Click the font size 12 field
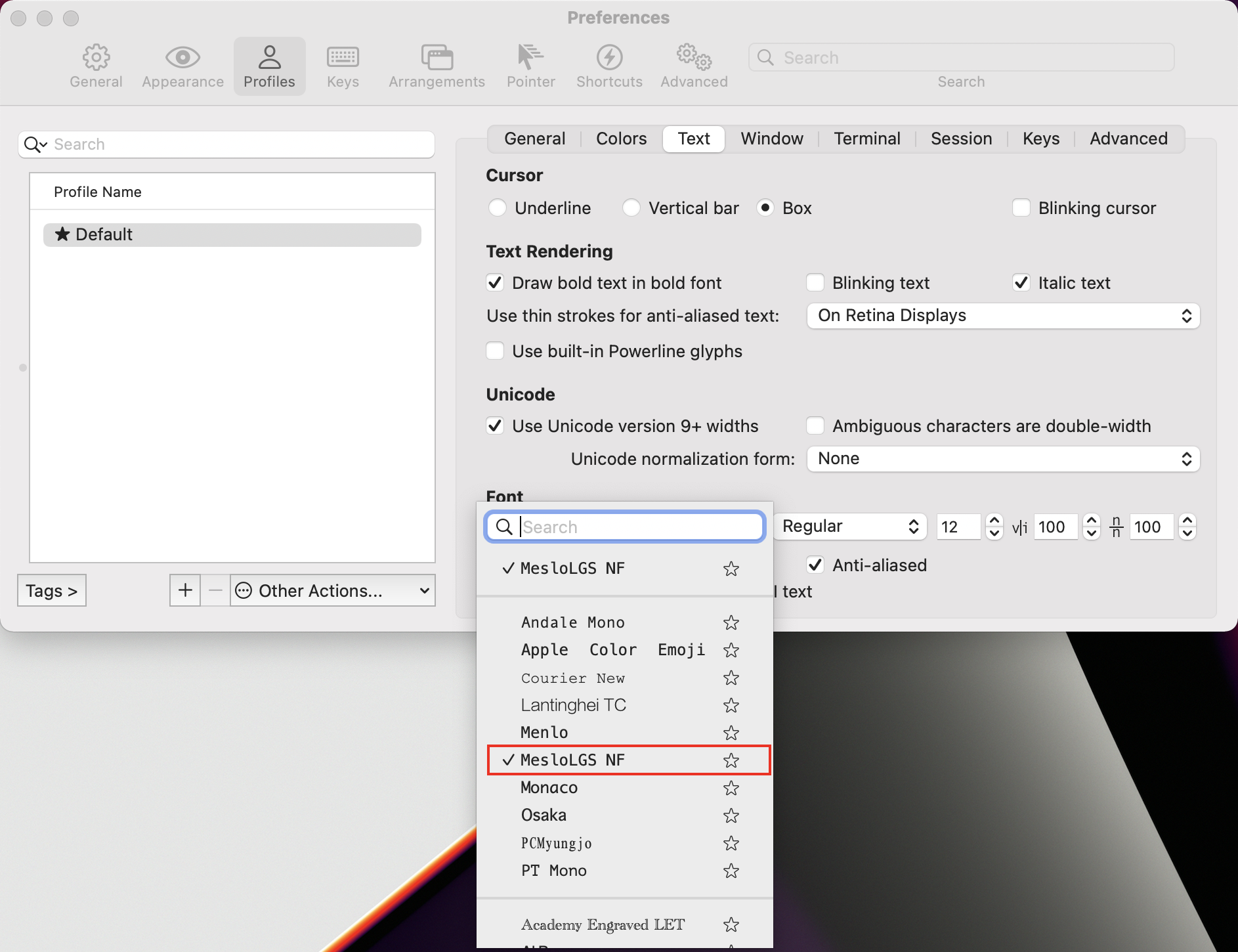 pos(958,527)
